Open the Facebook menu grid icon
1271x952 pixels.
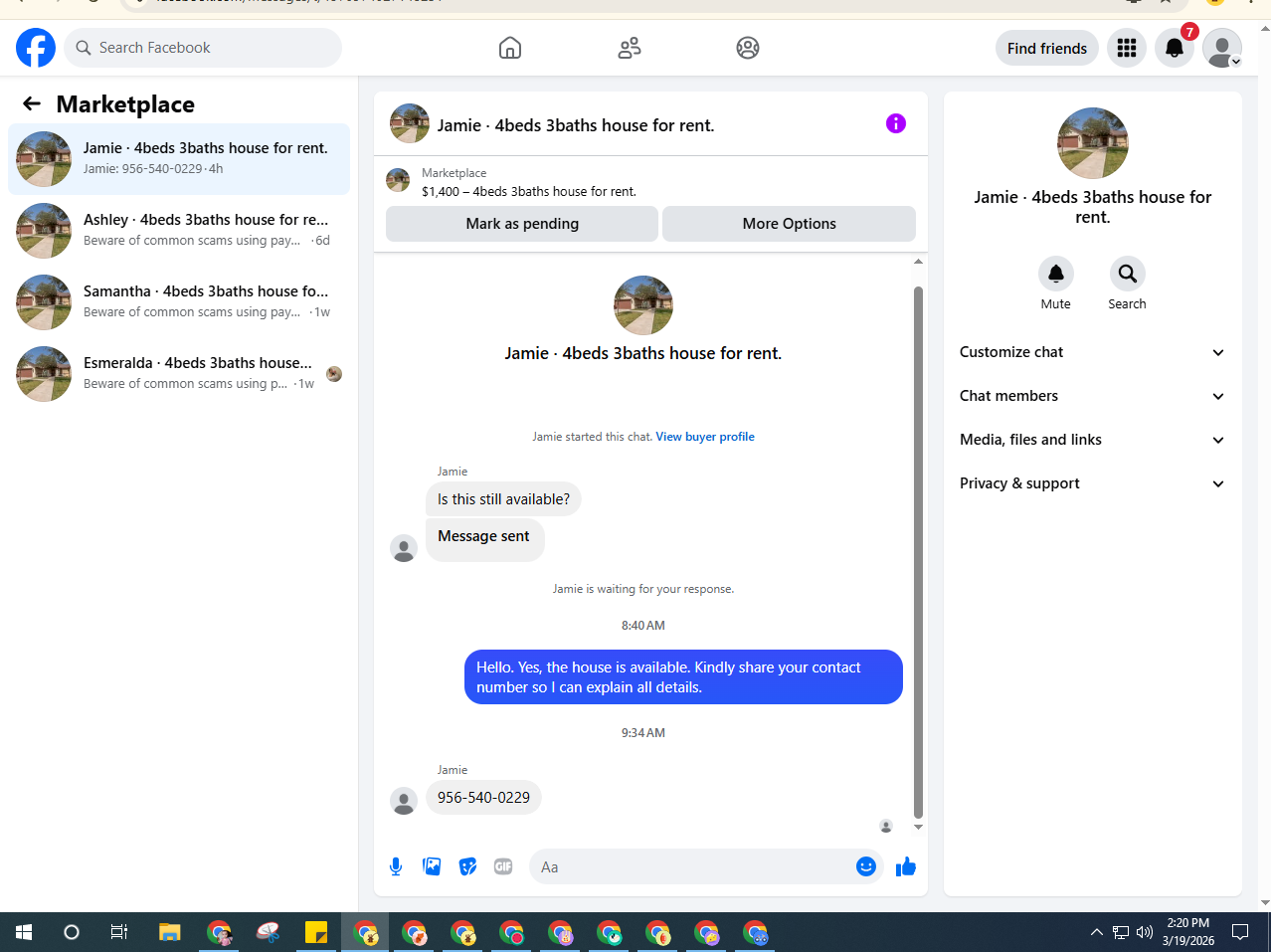tap(1127, 48)
